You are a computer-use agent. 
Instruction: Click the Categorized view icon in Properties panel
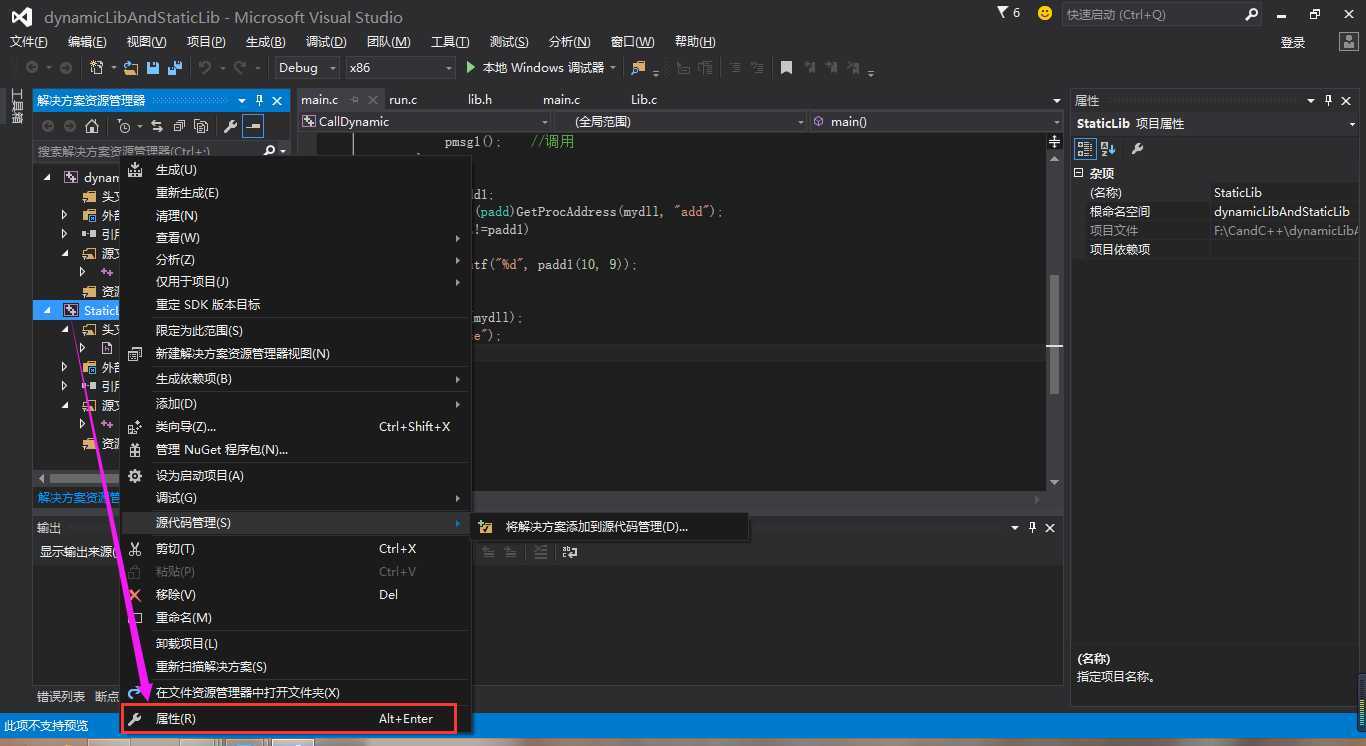(x=1085, y=149)
